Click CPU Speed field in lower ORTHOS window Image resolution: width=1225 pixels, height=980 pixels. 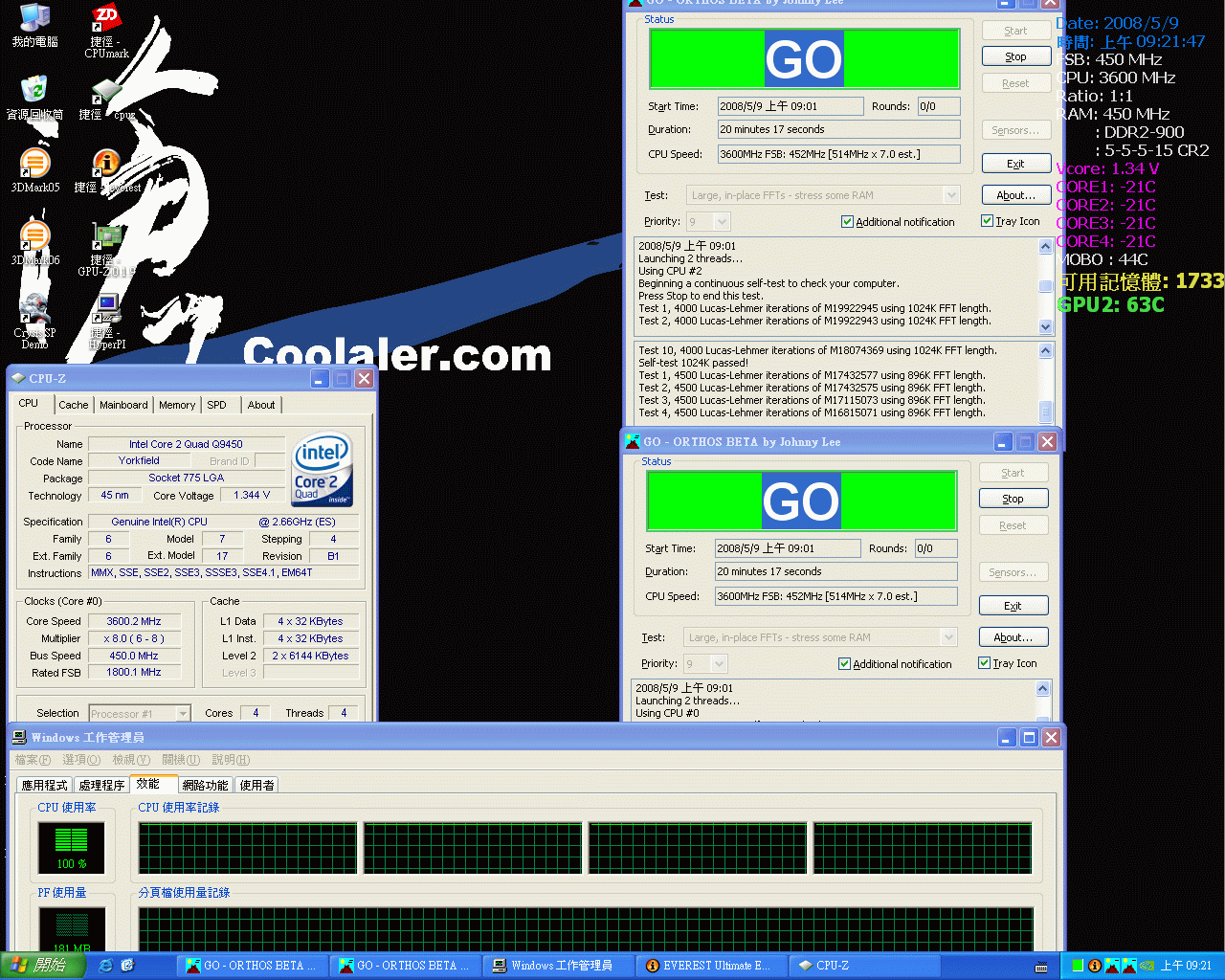[836, 596]
